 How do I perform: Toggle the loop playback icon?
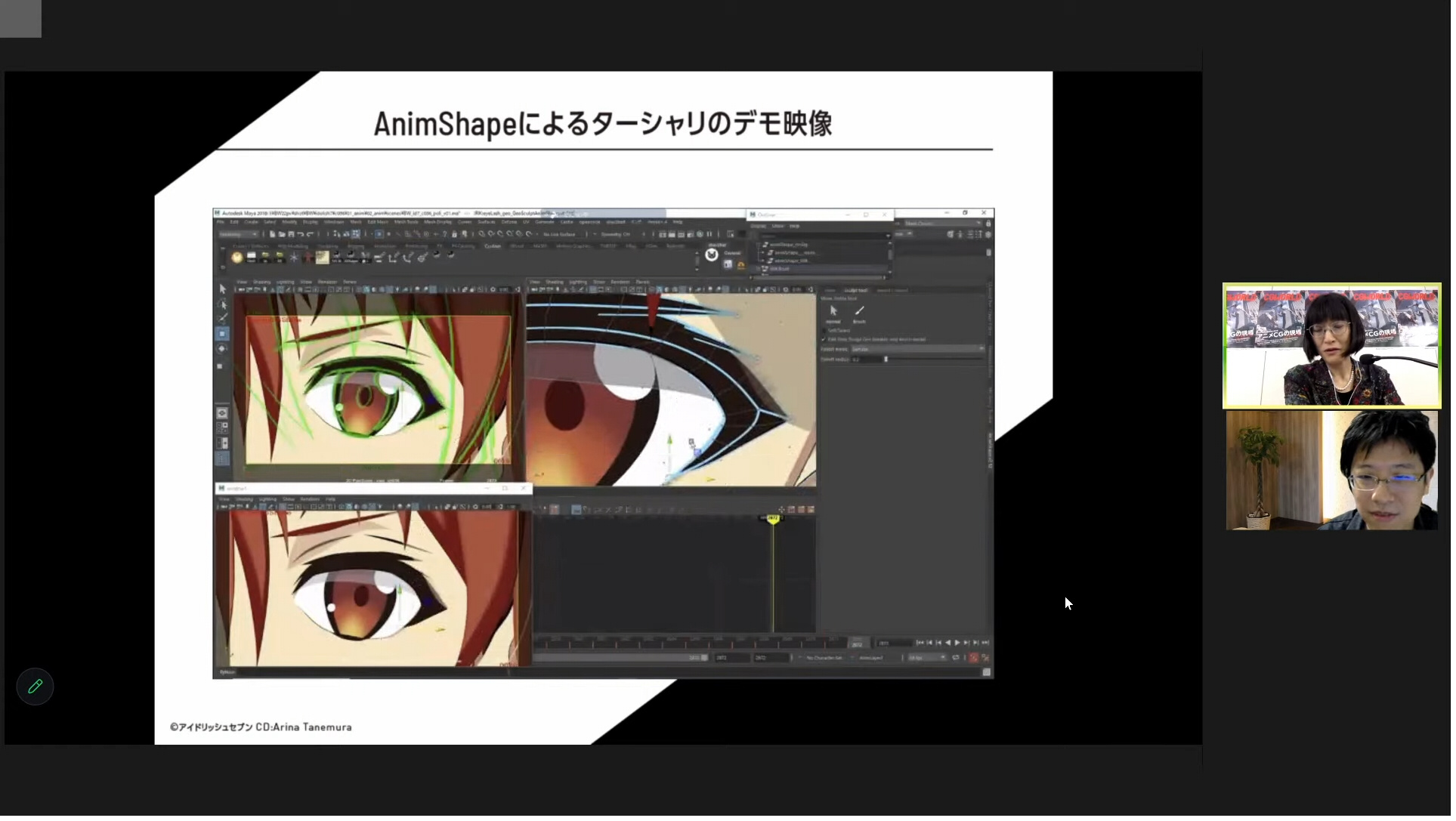tap(956, 658)
